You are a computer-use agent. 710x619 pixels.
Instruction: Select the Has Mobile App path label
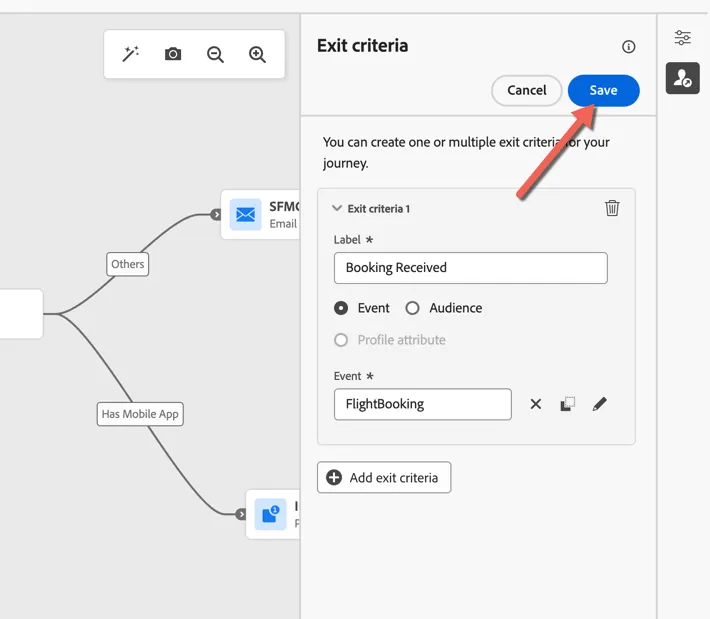click(x=140, y=414)
